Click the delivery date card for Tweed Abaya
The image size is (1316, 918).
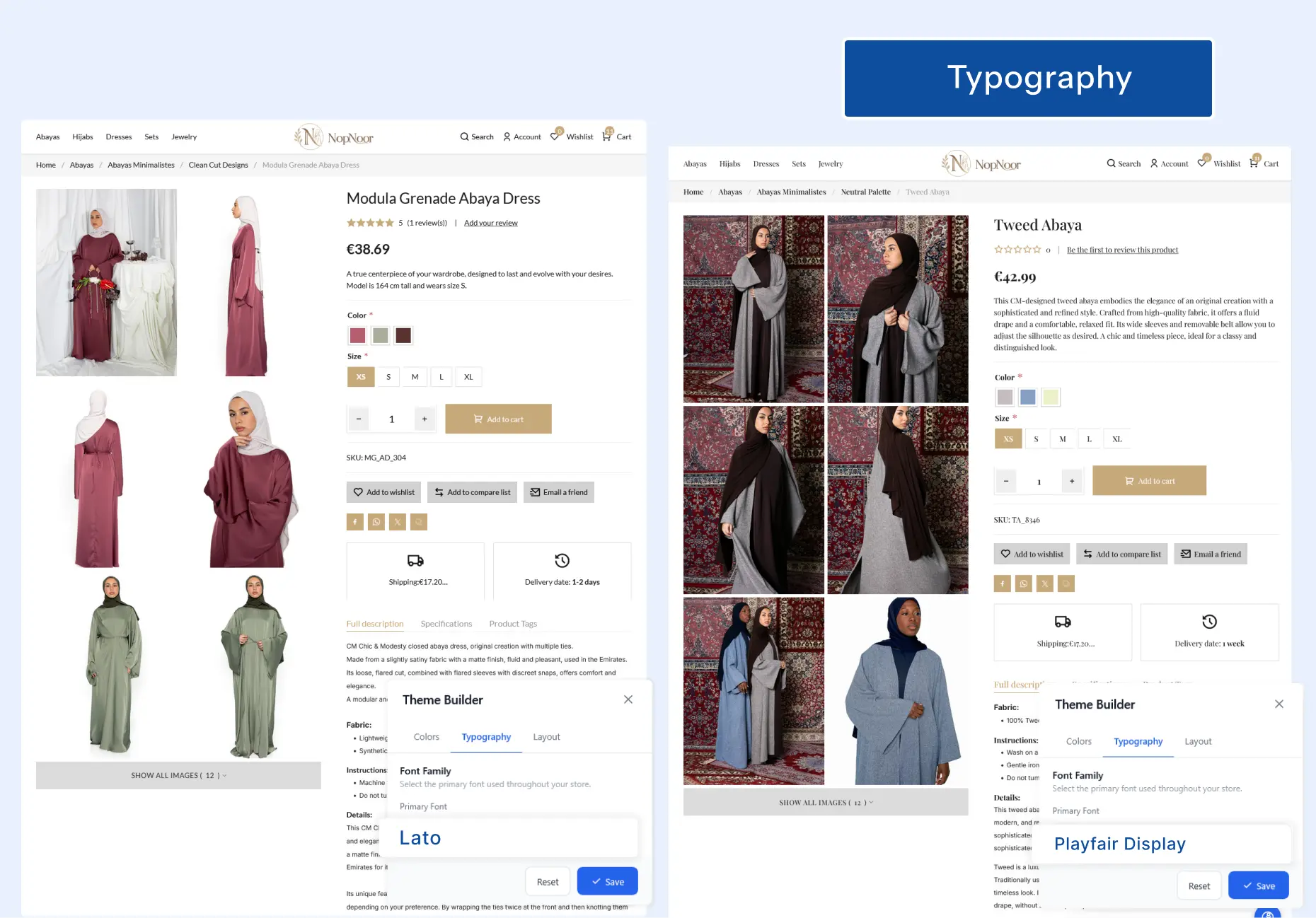1210,632
